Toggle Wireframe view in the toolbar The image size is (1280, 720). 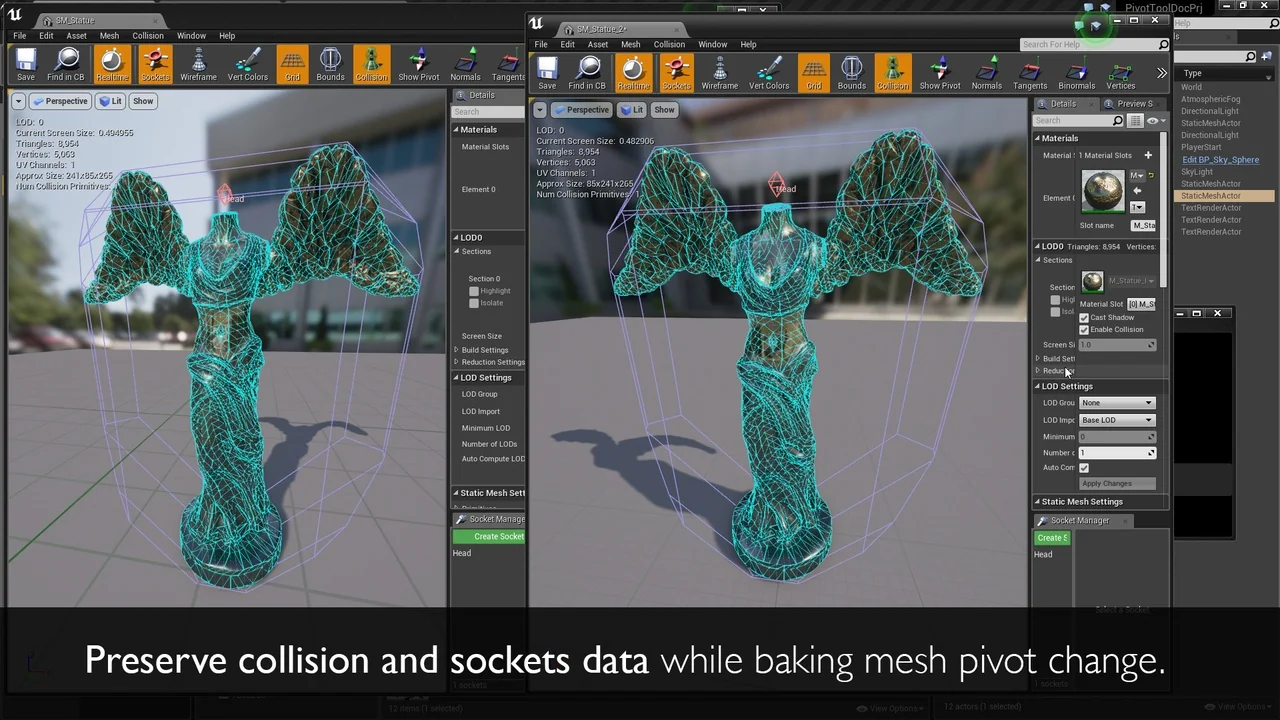(720, 70)
